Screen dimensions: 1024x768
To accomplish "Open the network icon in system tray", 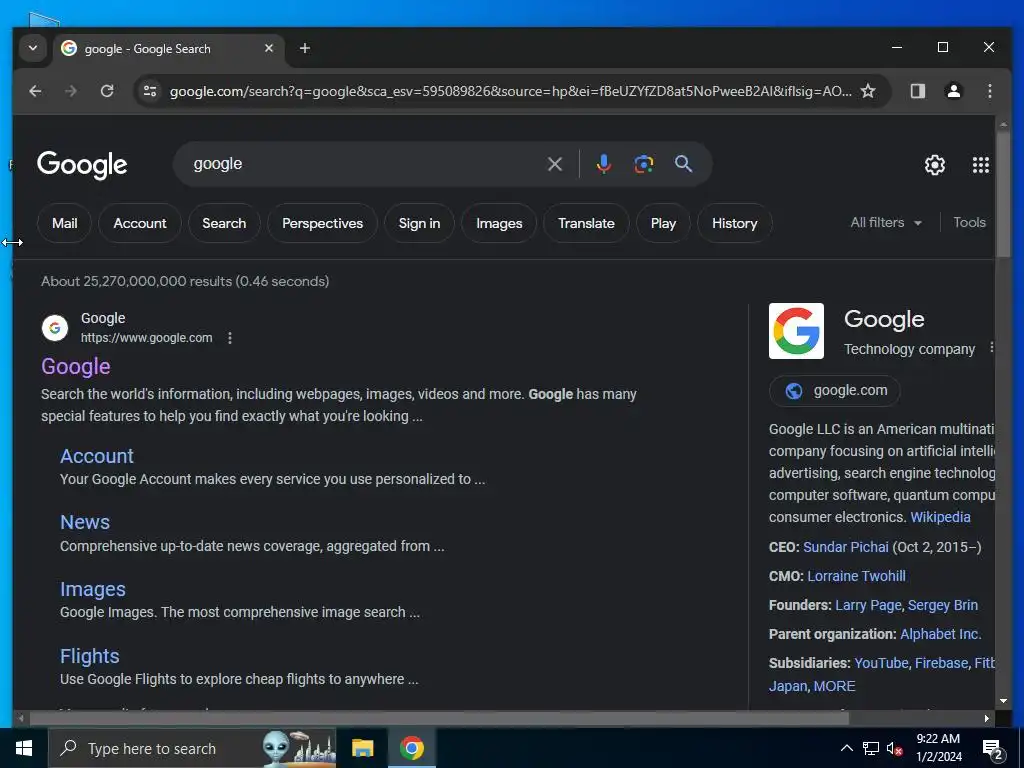I will (871, 748).
